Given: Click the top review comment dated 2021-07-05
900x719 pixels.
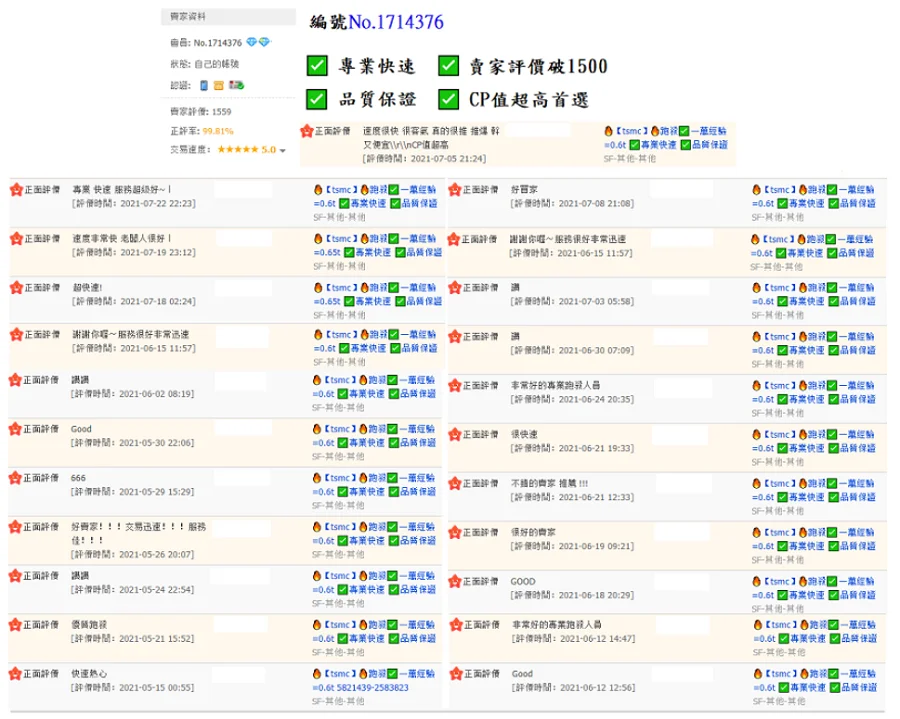Looking at the screenshot, I should tap(431, 138).
